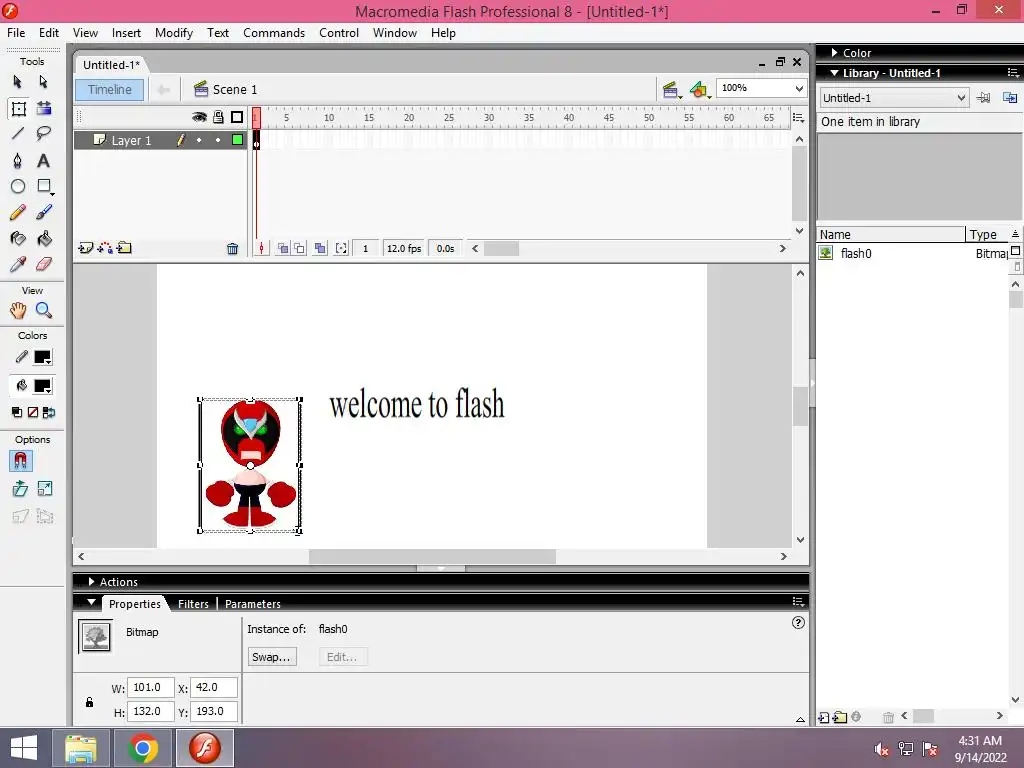The image size is (1024, 768).
Task: Open the Insert menu
Action: [x=126, y=33]
